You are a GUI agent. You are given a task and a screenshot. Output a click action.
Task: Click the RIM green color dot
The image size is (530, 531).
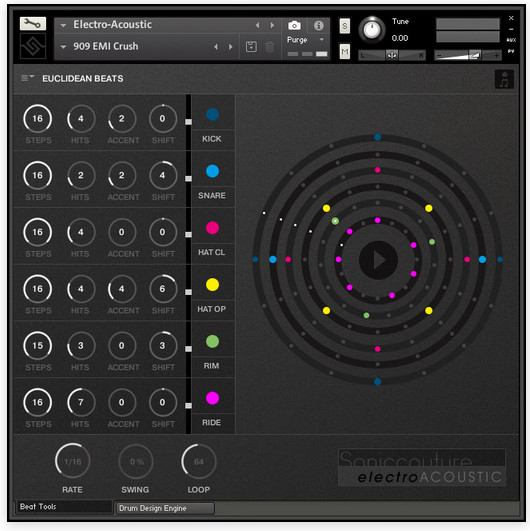[x=212, y=341]
